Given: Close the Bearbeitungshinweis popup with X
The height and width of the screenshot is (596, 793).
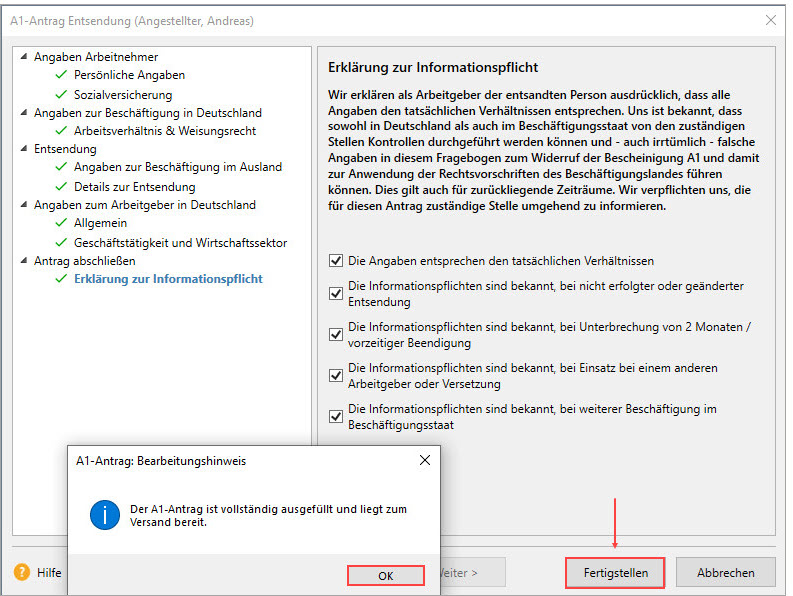Looking at the screenshot, I should 424,461.
